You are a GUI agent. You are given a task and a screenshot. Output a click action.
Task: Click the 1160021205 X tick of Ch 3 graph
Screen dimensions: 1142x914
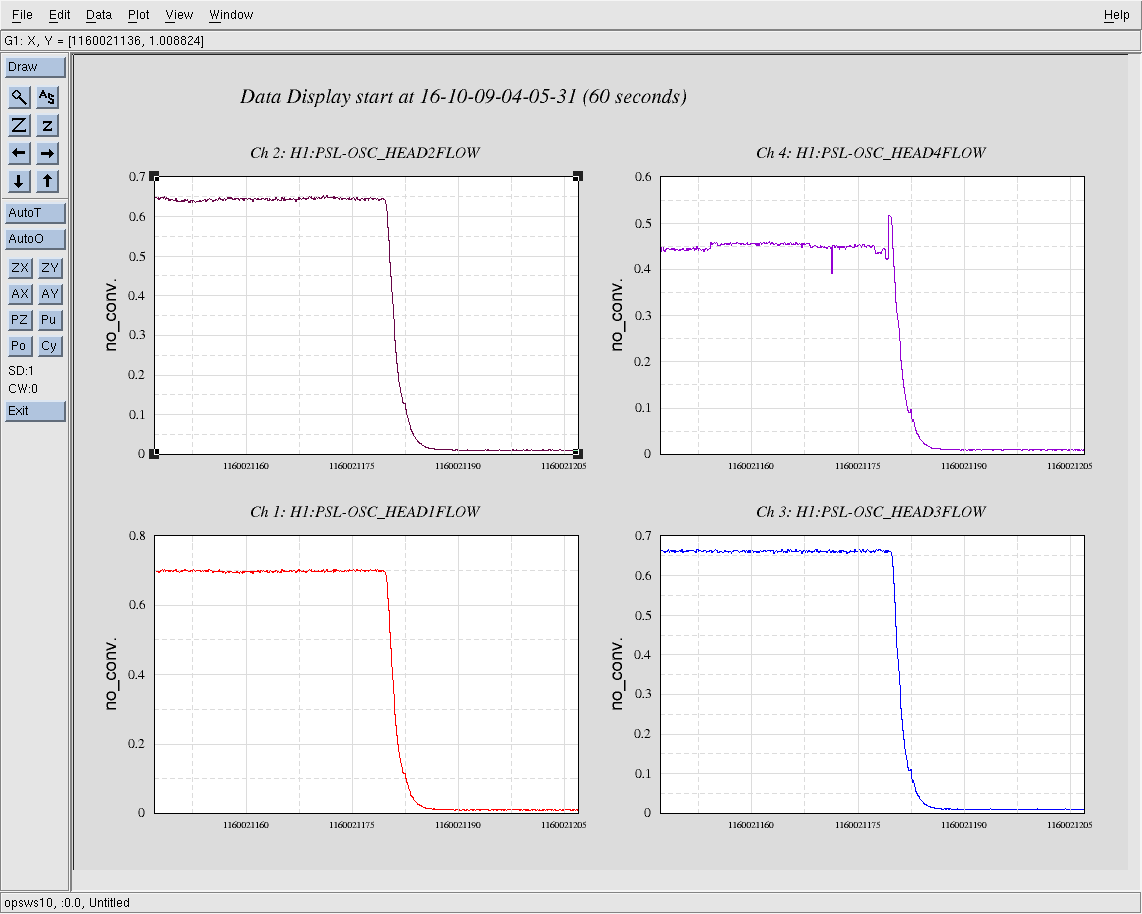(x=1070, y=825)
